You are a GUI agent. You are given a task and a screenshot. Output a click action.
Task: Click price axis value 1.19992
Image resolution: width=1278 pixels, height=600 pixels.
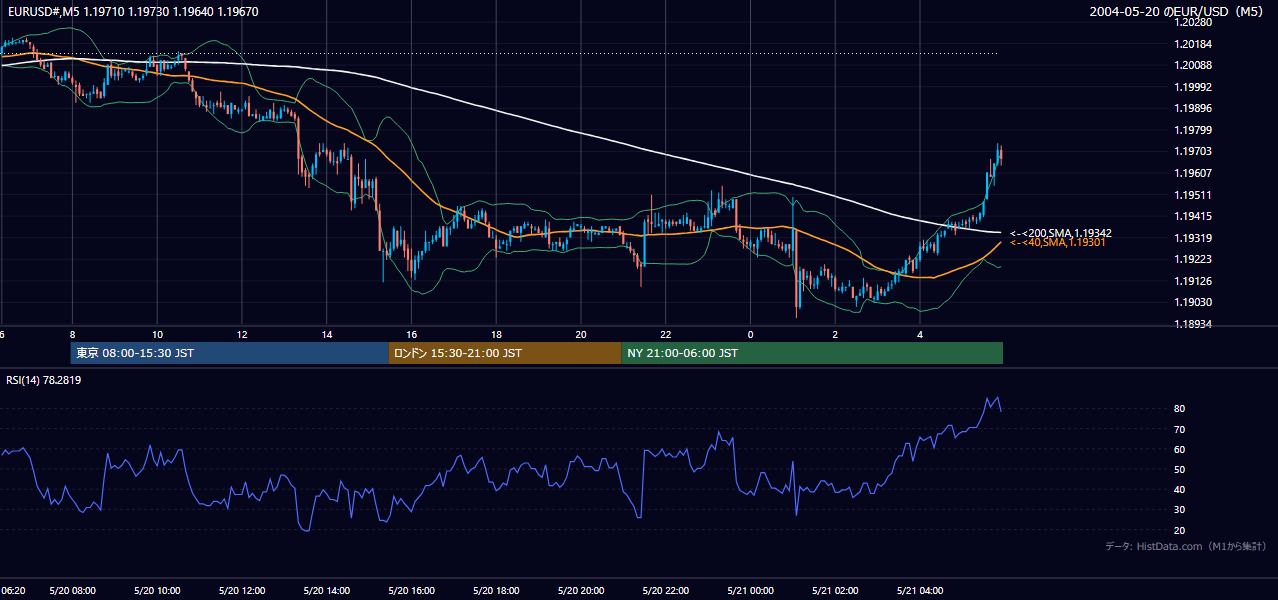pos(1193,87)
